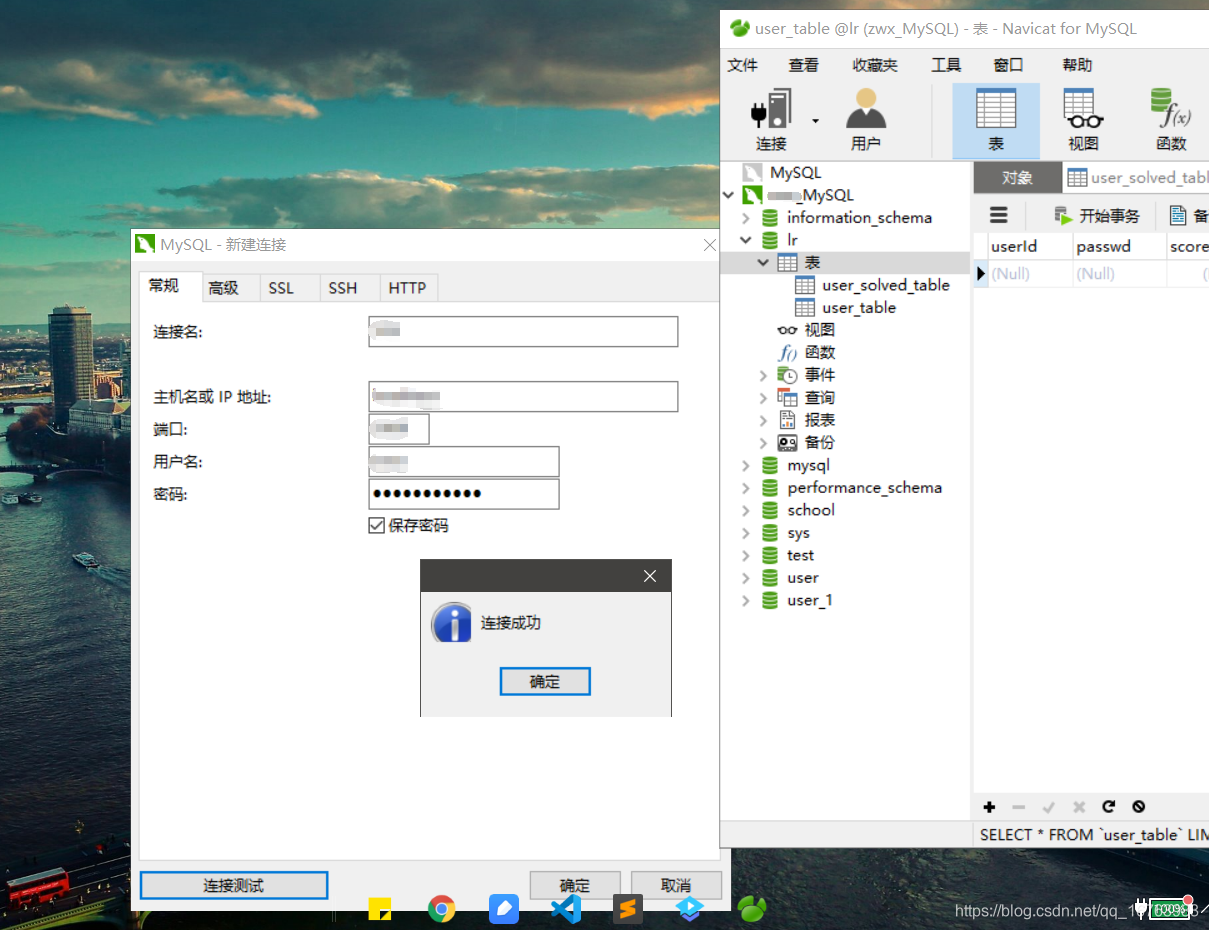The height and width of the screenshot is (930, 1209).
Task: Click the 函数 f() icon under lr
Action: [x=787, y=353]
